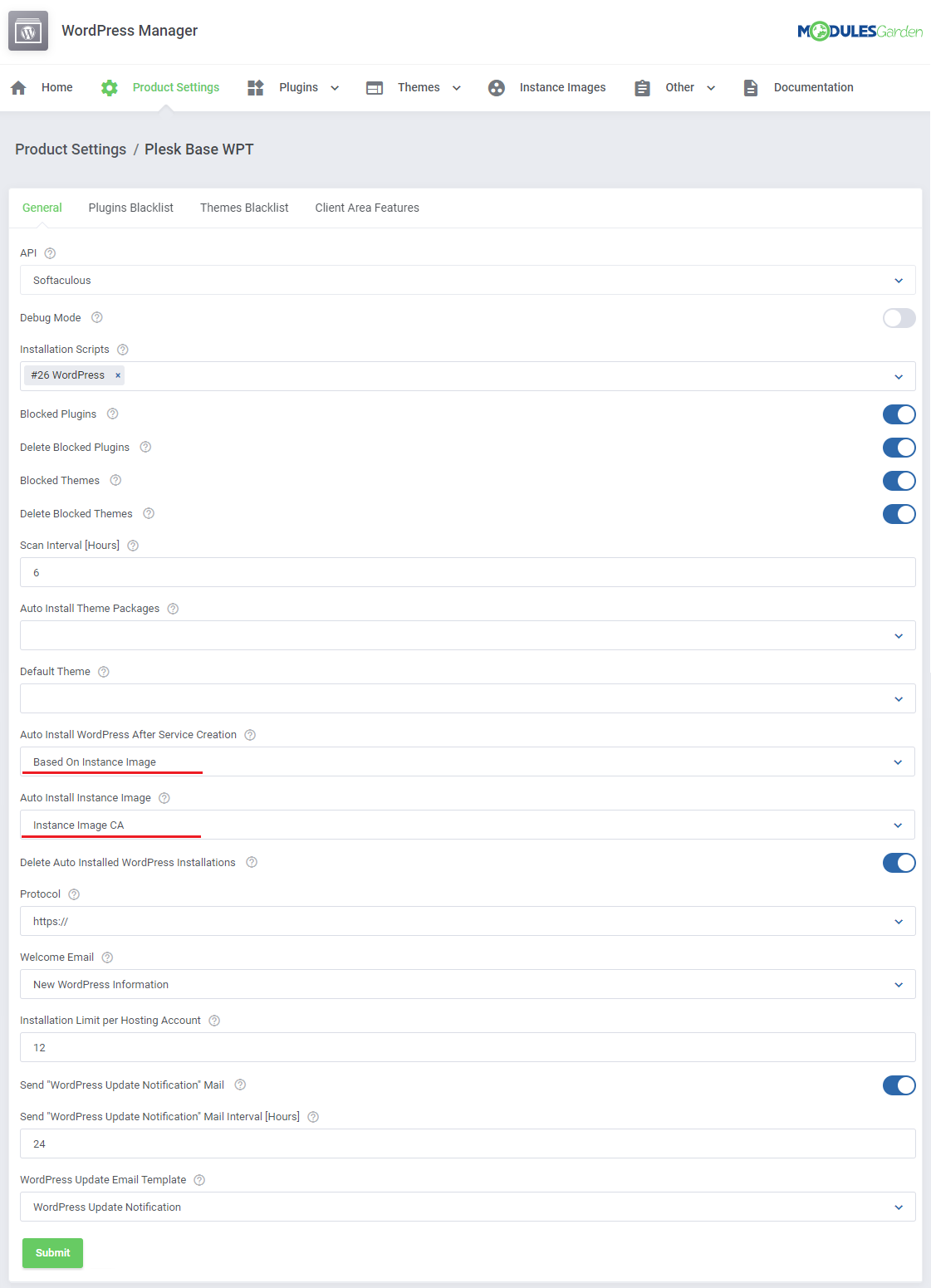Open the ModulesGarden logo link

point(860,32)
